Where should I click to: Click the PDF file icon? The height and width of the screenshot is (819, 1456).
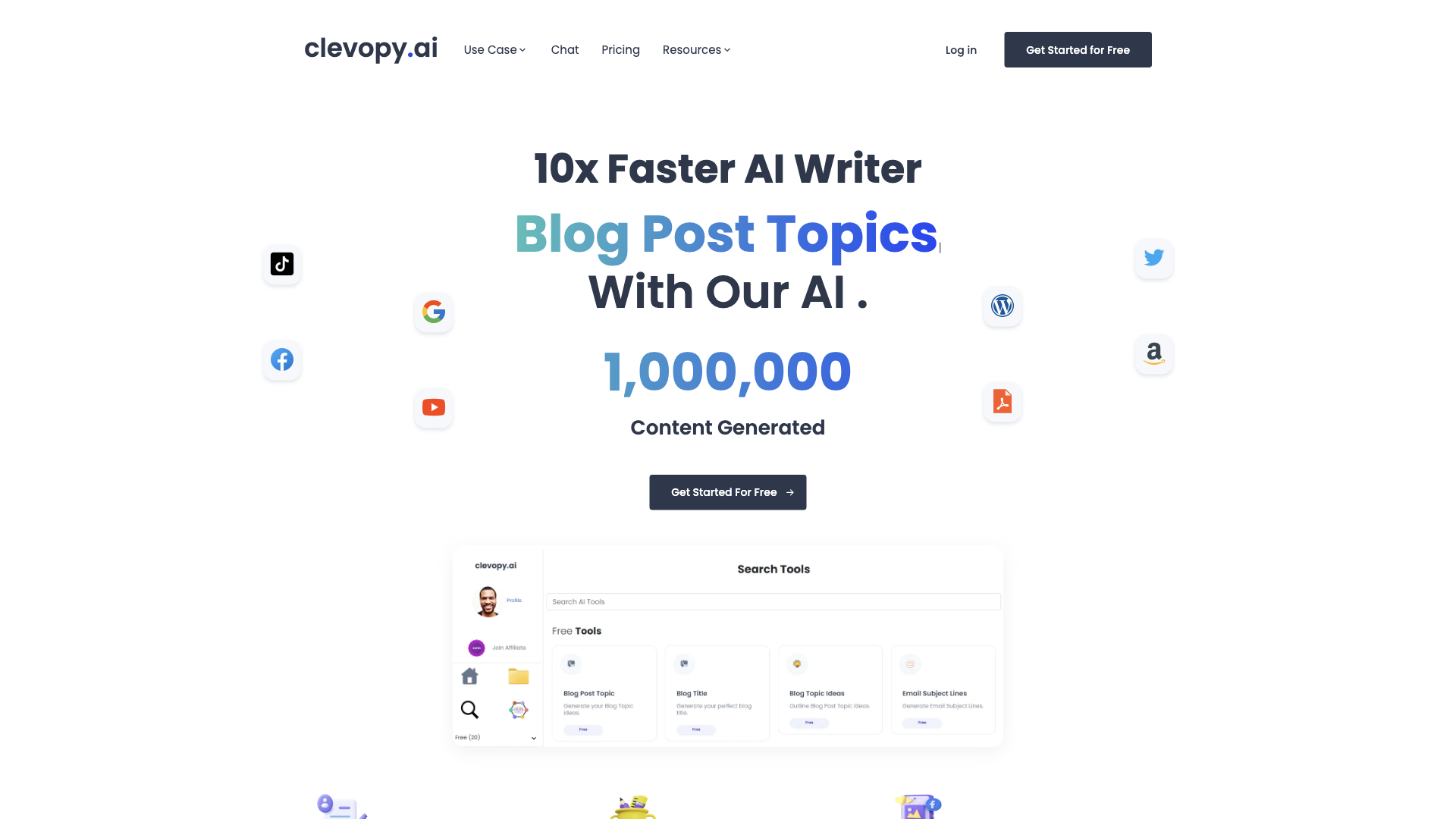[x=1002, y=401]
